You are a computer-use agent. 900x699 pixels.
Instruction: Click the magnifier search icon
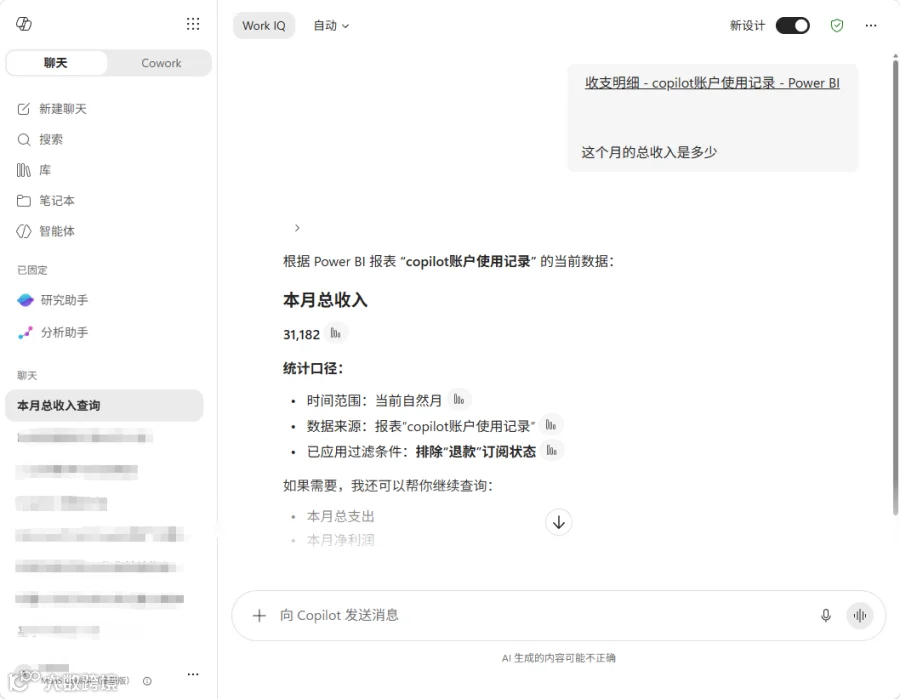(x=24, y=139)
